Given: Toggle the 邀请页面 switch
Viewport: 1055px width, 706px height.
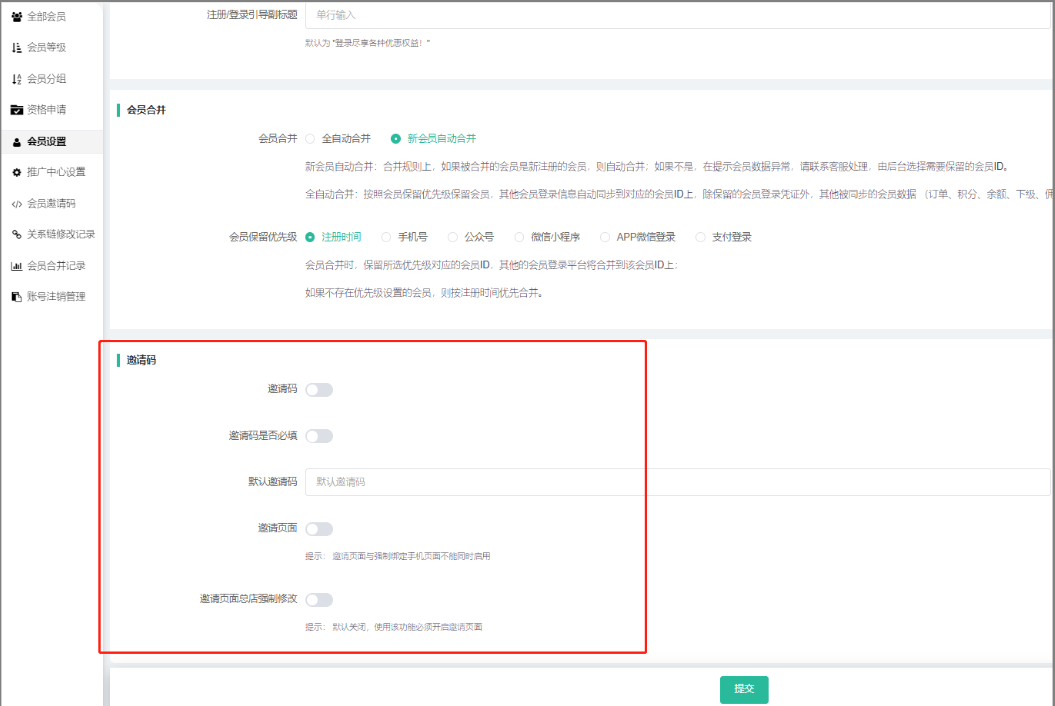Looking at the screenshot, I should tap(319, 529).
